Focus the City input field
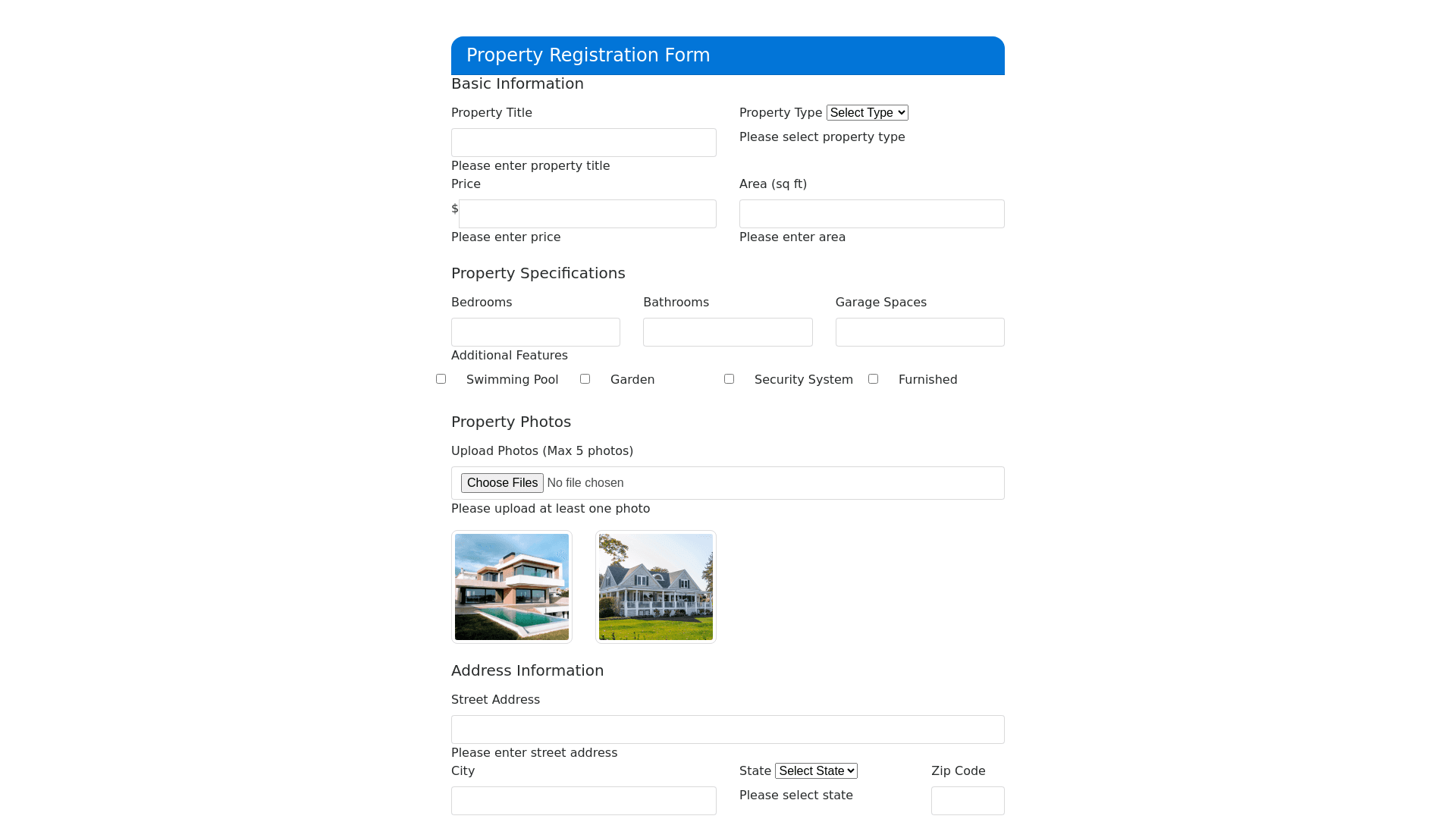This screenshot has height=819, width=1456. coord(584,801)
